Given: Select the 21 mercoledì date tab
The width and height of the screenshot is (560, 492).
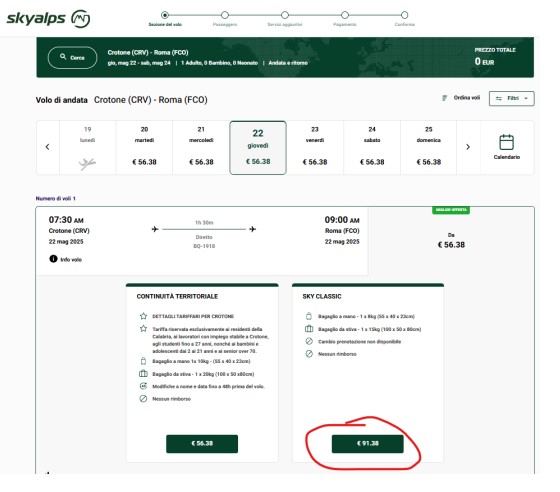Looking at the screenshot, I should (x=201, y=147).
